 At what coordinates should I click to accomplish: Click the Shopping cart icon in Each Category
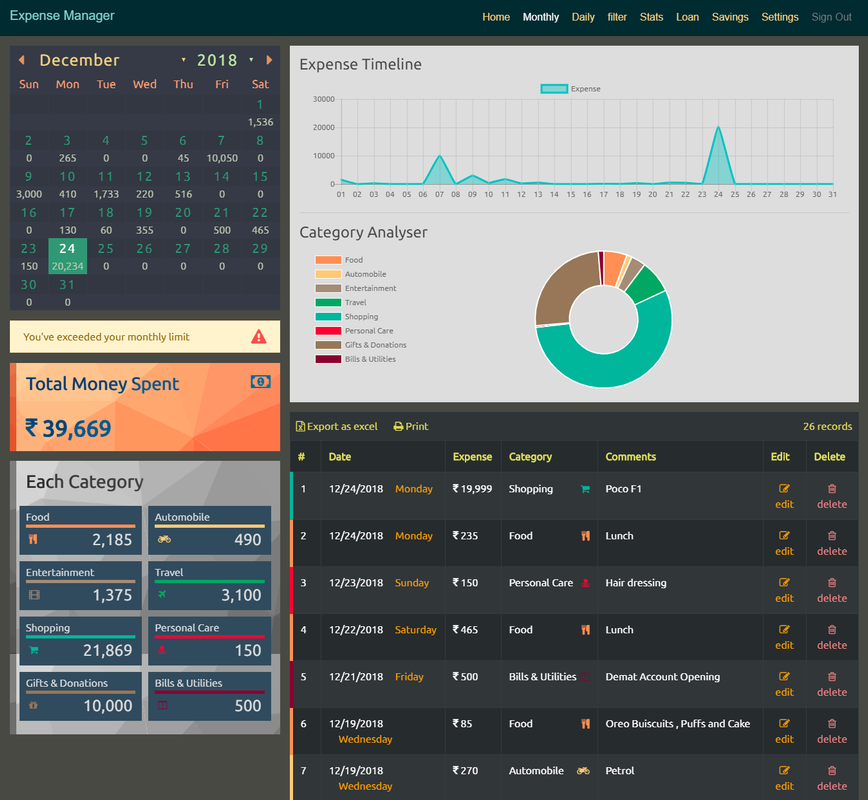(34, 650)
